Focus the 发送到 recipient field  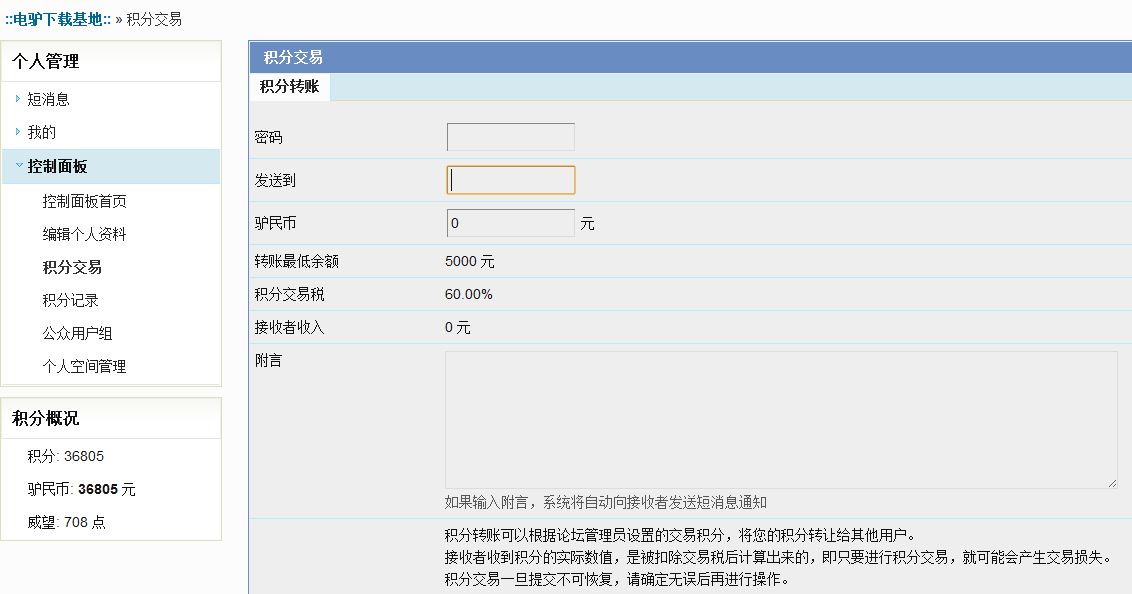[x=510, y=180]
